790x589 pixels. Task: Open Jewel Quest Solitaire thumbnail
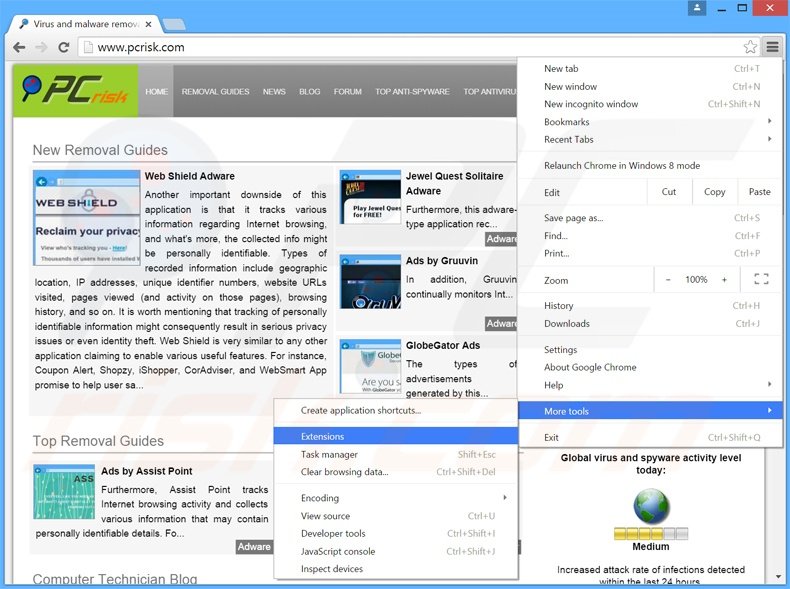coord(370,197)
